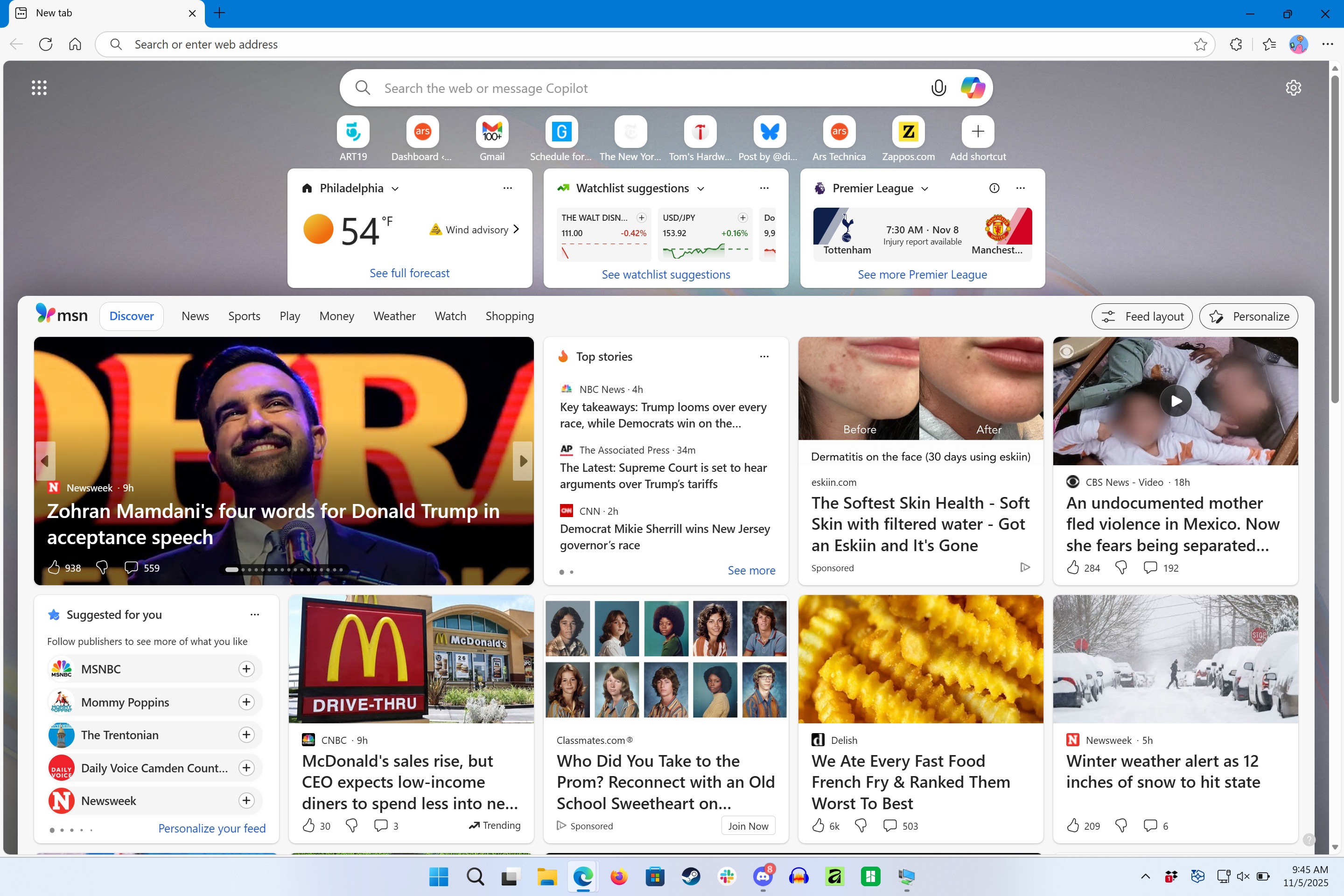The image size is (1344, 896).
Task: Open page settings gear icon
Action: (x=1293, y=88)
